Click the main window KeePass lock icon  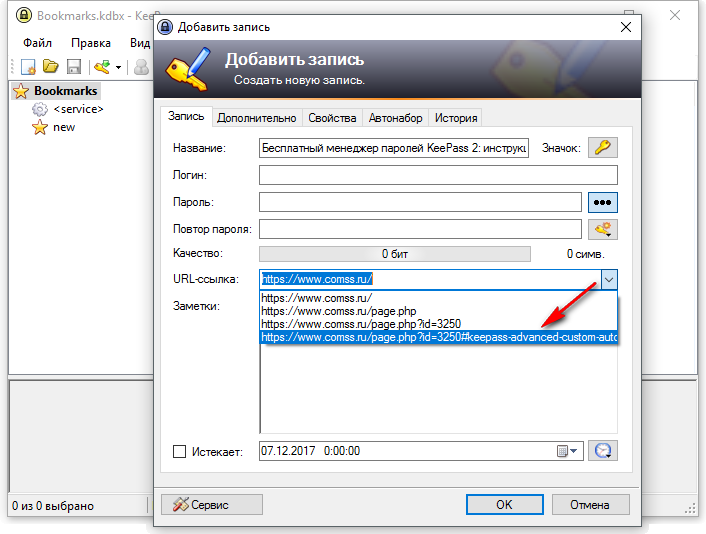click(24, 15)
